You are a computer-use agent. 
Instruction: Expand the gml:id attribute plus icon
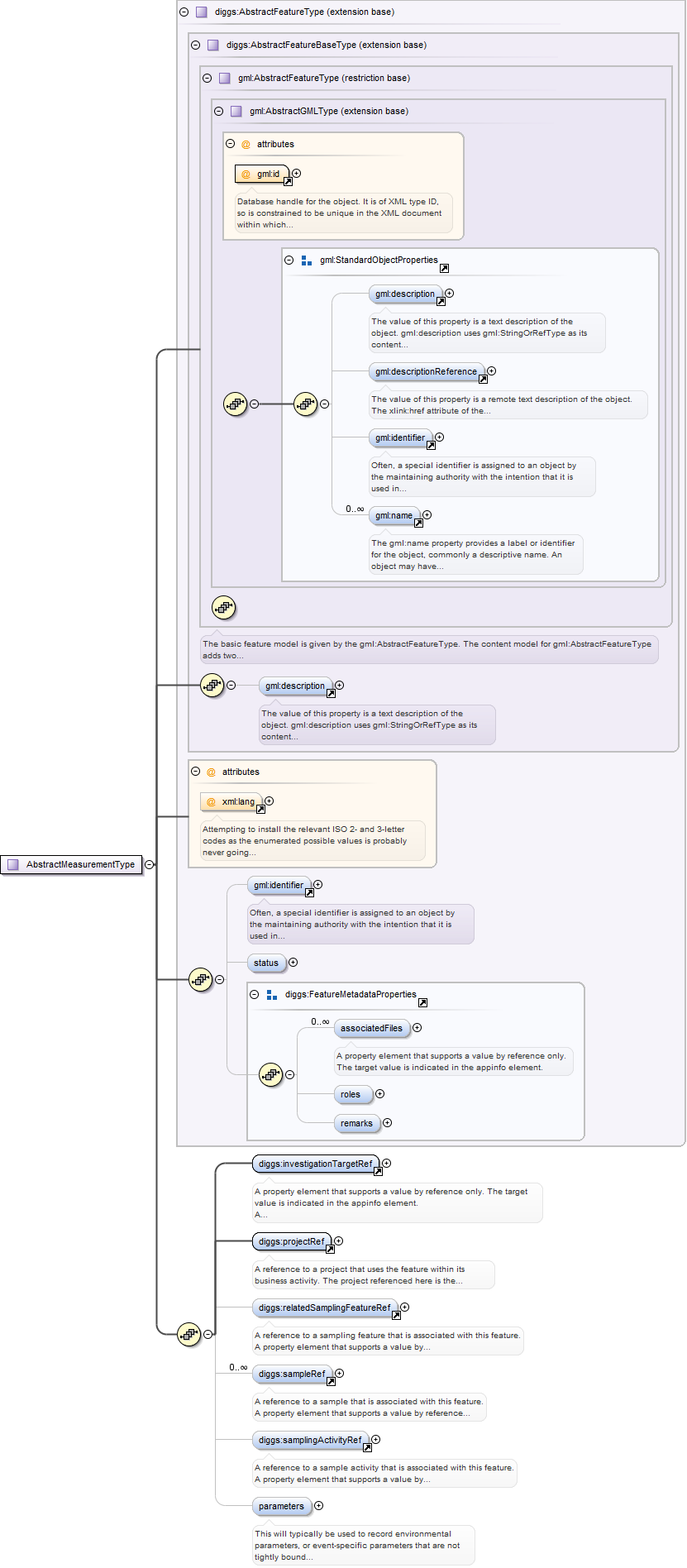point(297,174)
